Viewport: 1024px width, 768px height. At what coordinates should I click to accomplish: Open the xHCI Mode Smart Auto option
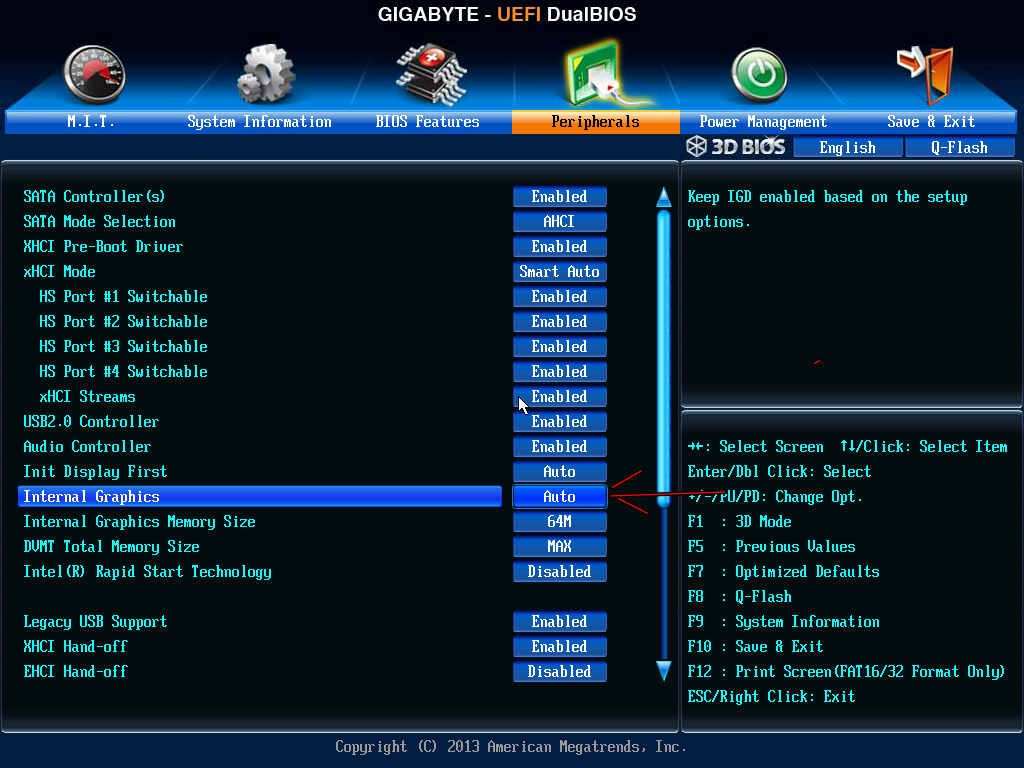(560, 272)
